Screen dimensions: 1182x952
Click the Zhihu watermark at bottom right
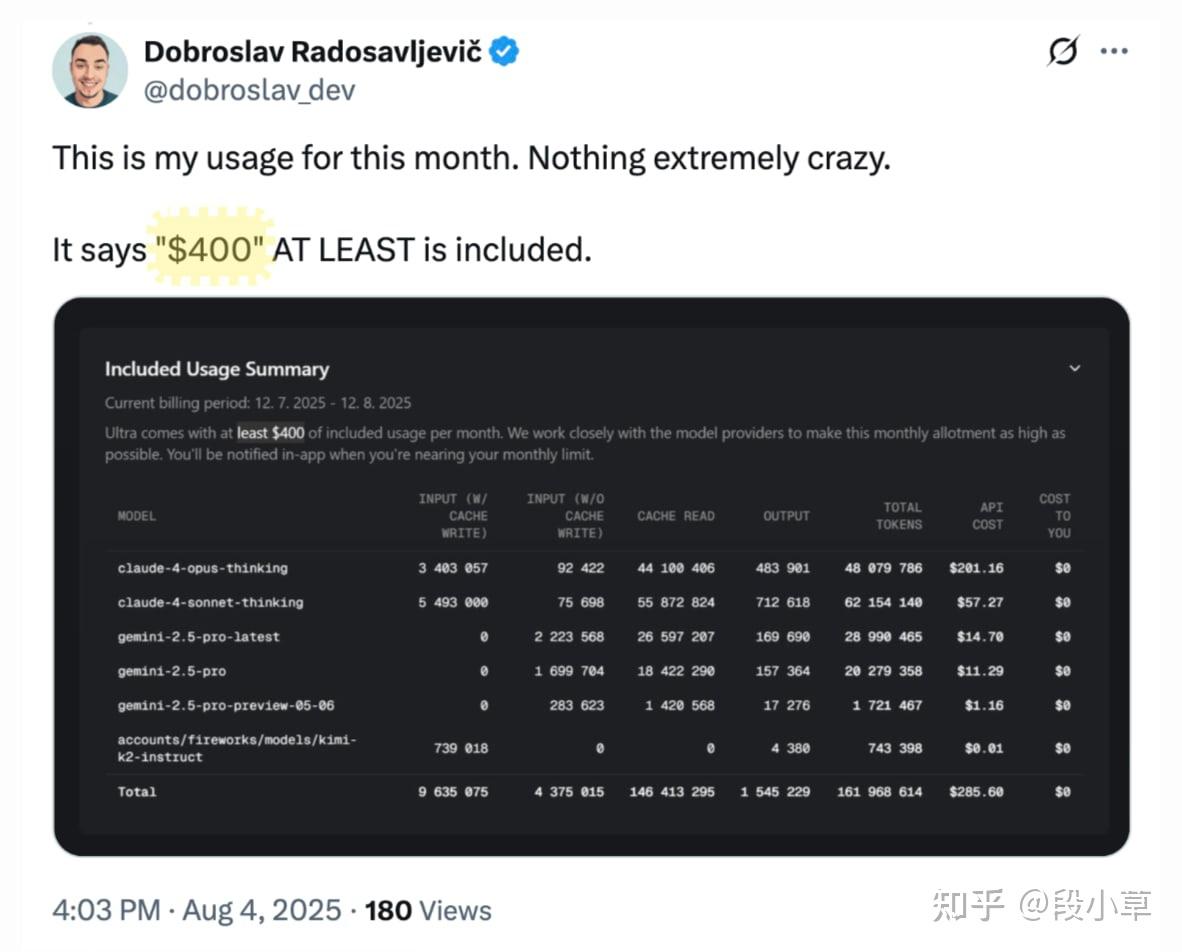pyautogui.click(x=1041, y=905)
